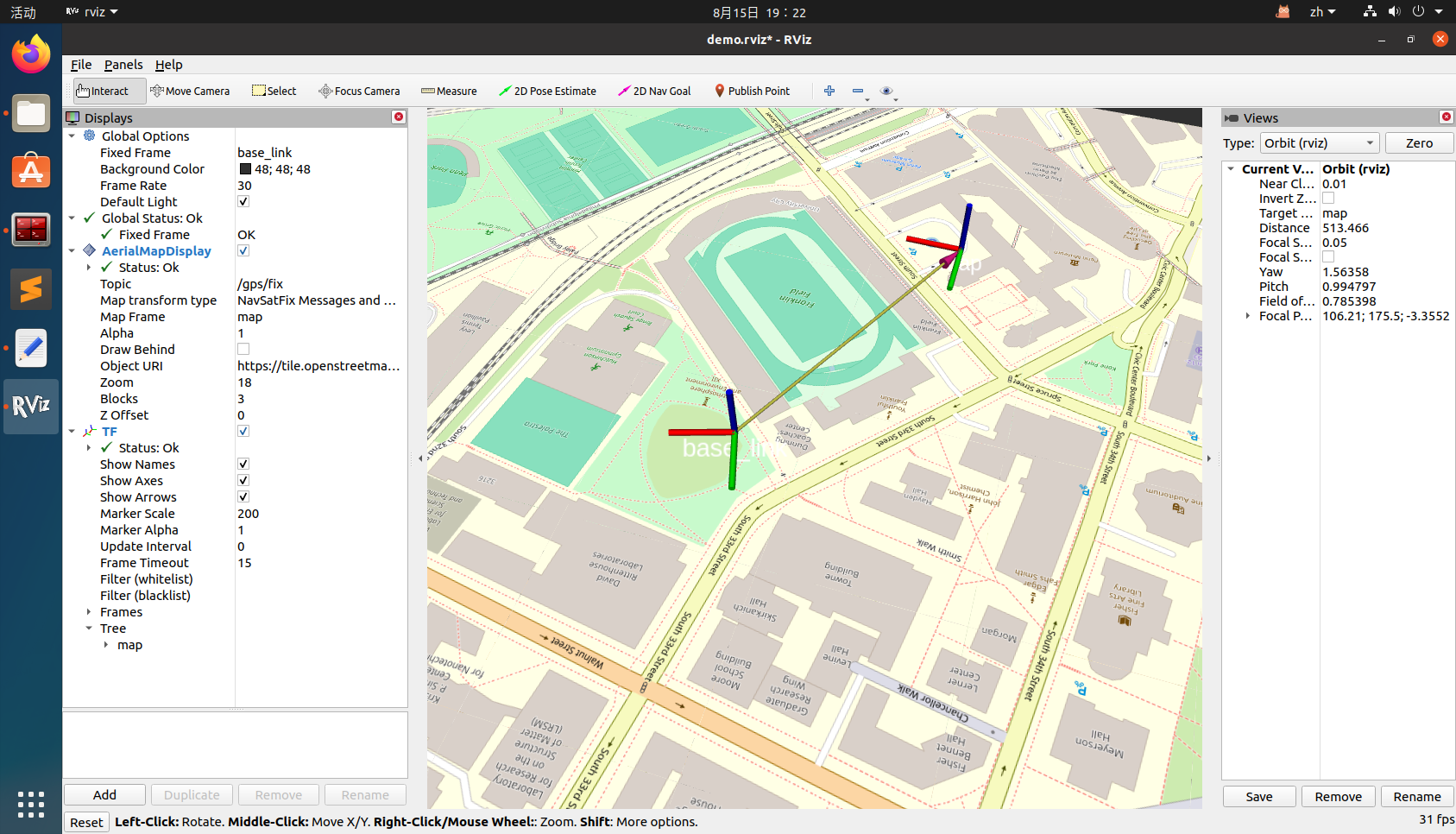The width and height of the screenshot is (1456, 834).
Task: Uncheck Show Names
Action: pyautogui.click(x=243, y=464)
